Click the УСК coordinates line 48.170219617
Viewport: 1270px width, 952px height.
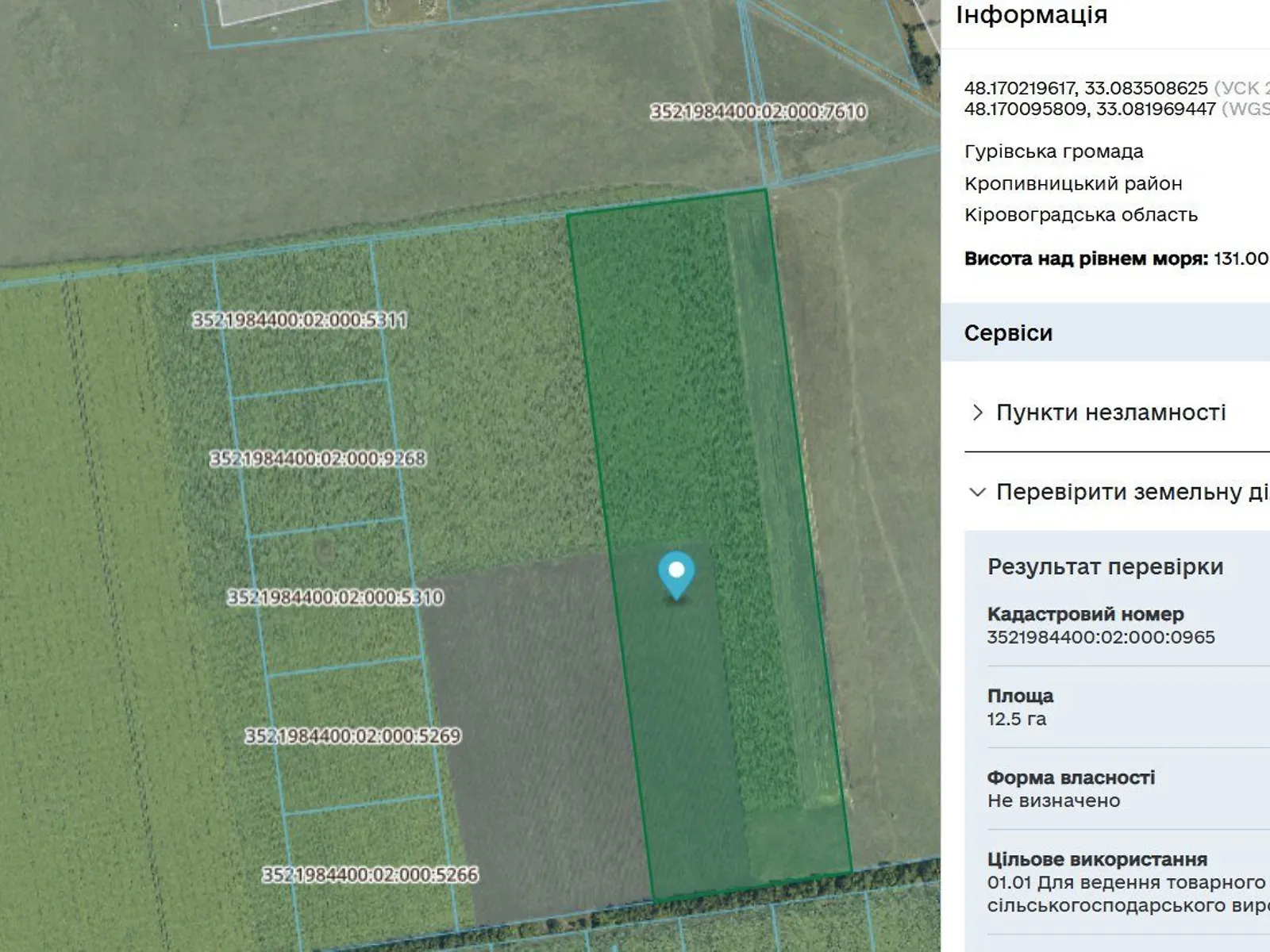1085,88
